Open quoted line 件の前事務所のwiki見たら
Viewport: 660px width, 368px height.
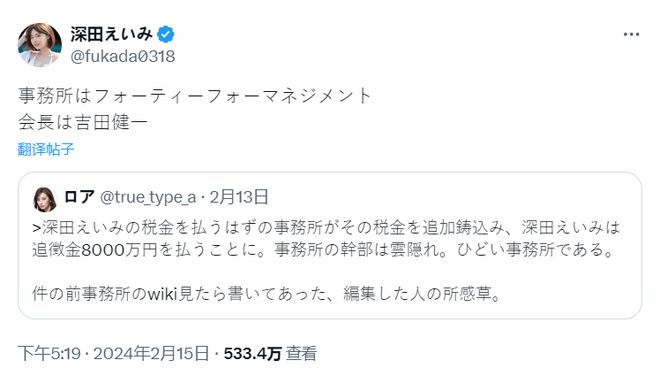(x=266, y=293)
